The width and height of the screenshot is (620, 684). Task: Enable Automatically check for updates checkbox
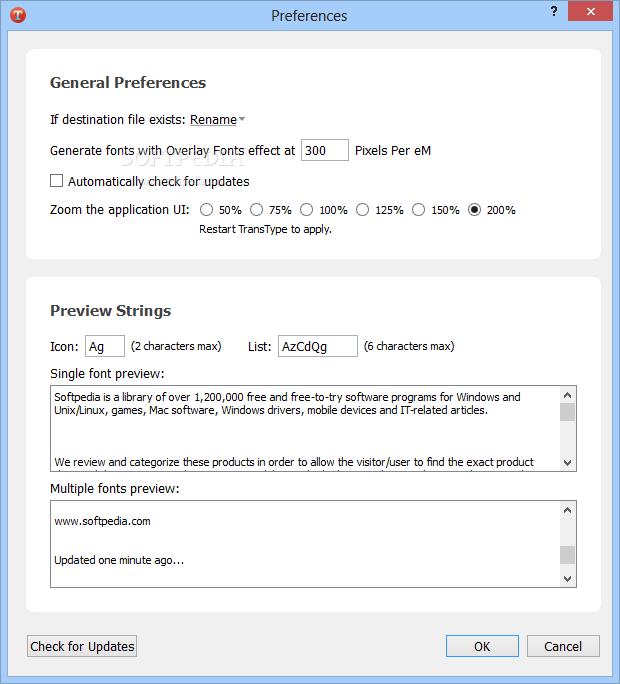[56, 181]
